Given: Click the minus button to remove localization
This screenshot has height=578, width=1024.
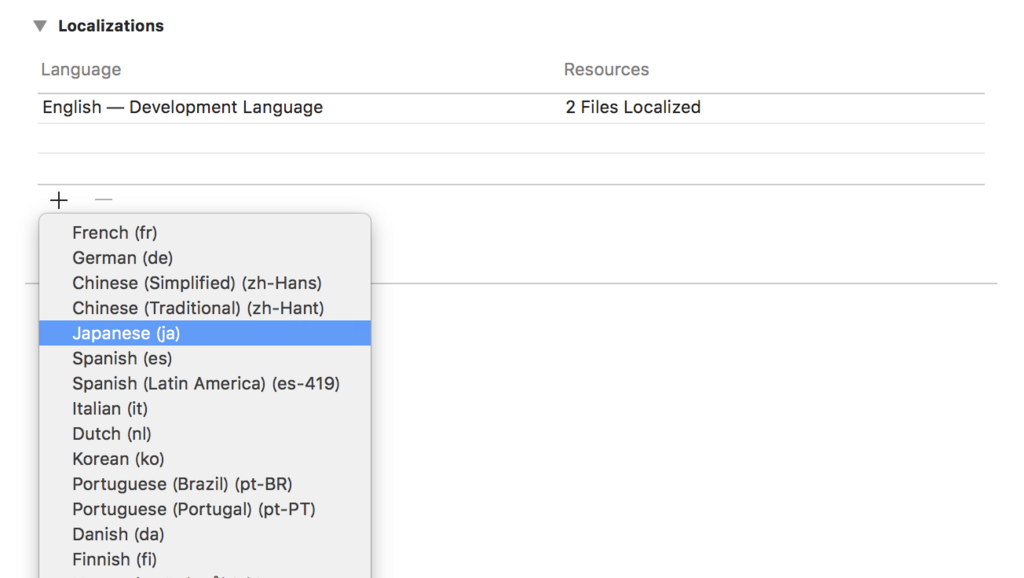Looking at the screenshot, I should [103, 199].
